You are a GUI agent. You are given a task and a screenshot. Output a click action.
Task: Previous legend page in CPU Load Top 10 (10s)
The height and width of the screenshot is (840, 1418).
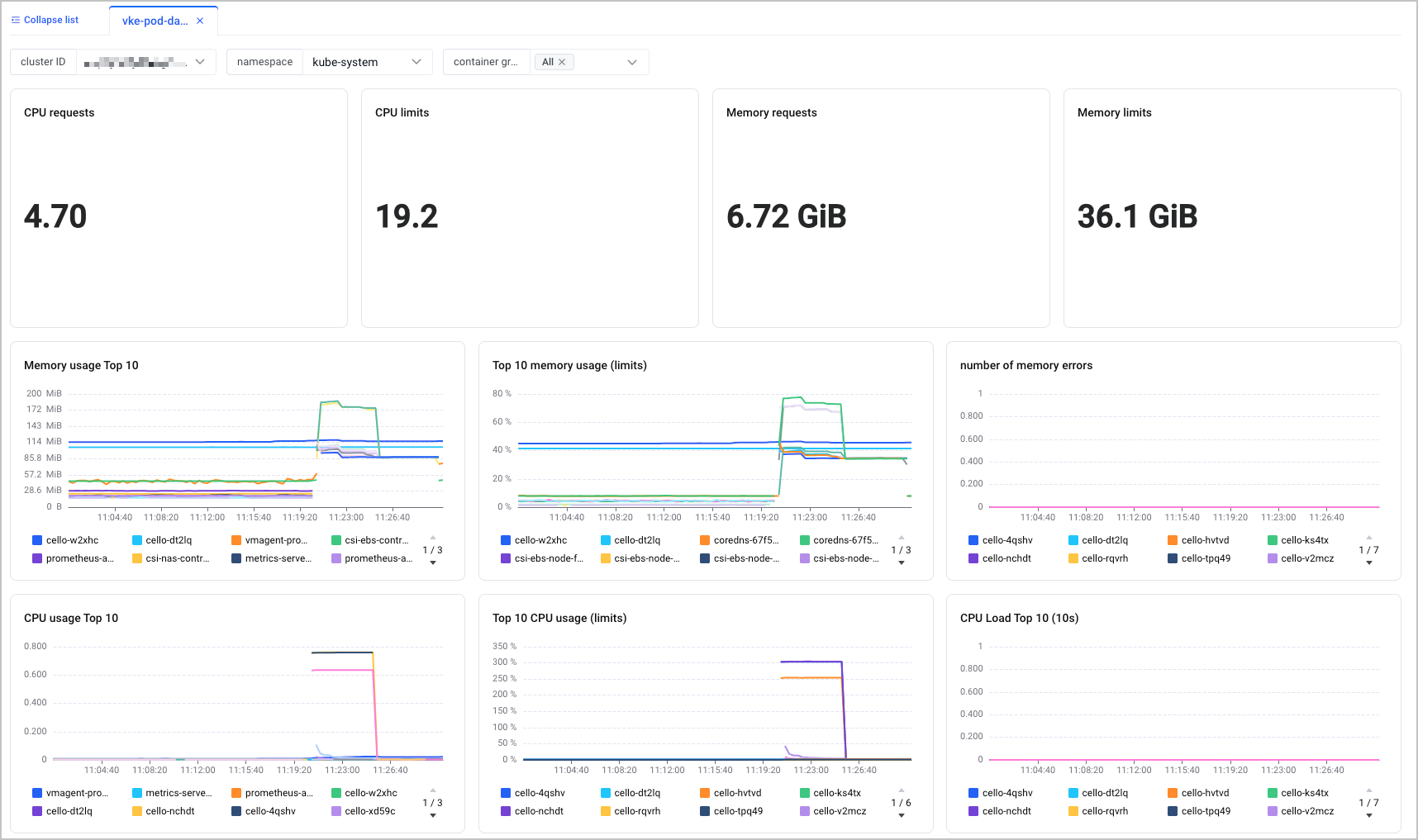pyautogui.click(x=1369, y=790)
